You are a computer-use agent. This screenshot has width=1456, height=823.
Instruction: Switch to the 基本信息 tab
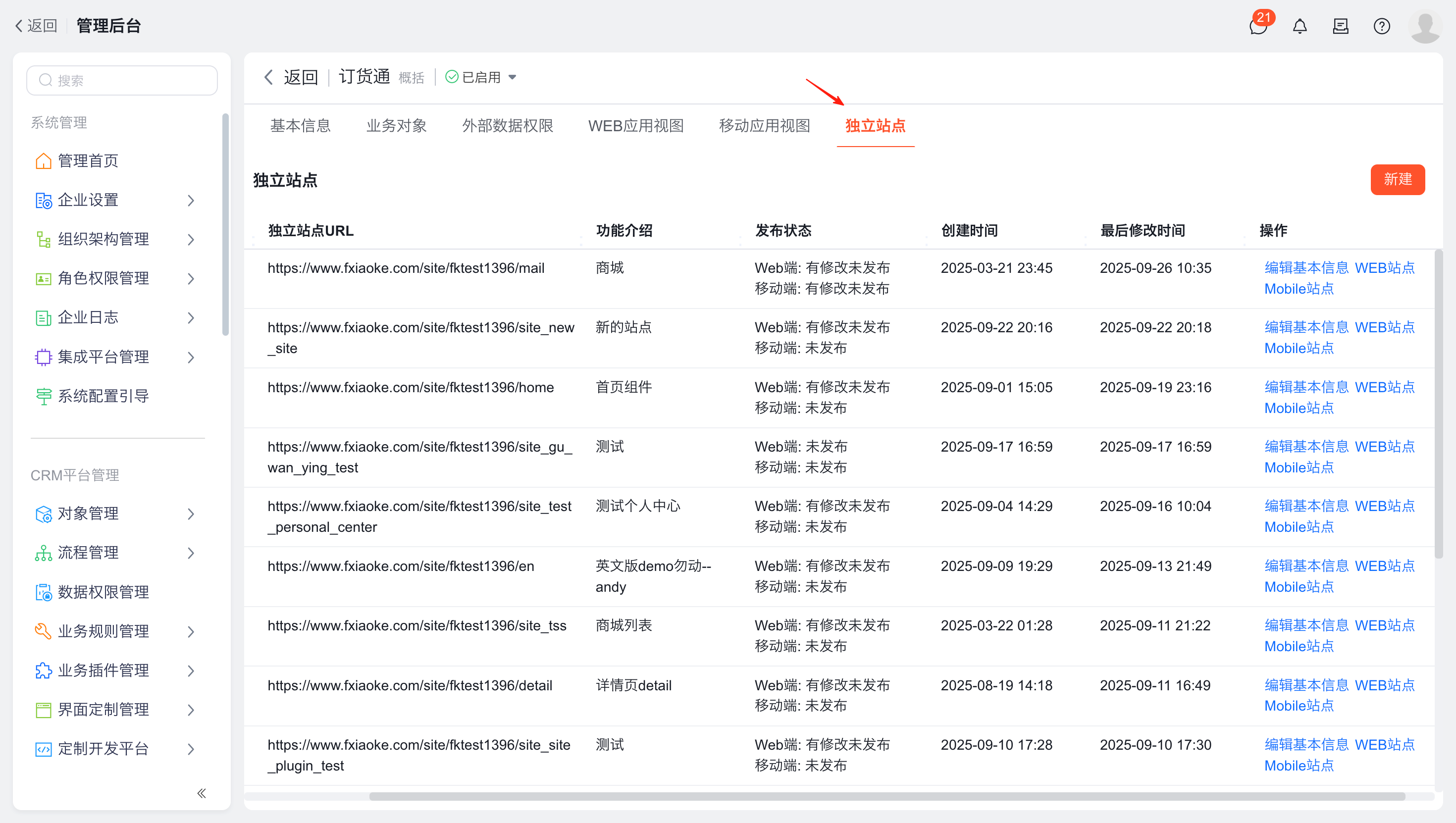[x=300, y=125]
